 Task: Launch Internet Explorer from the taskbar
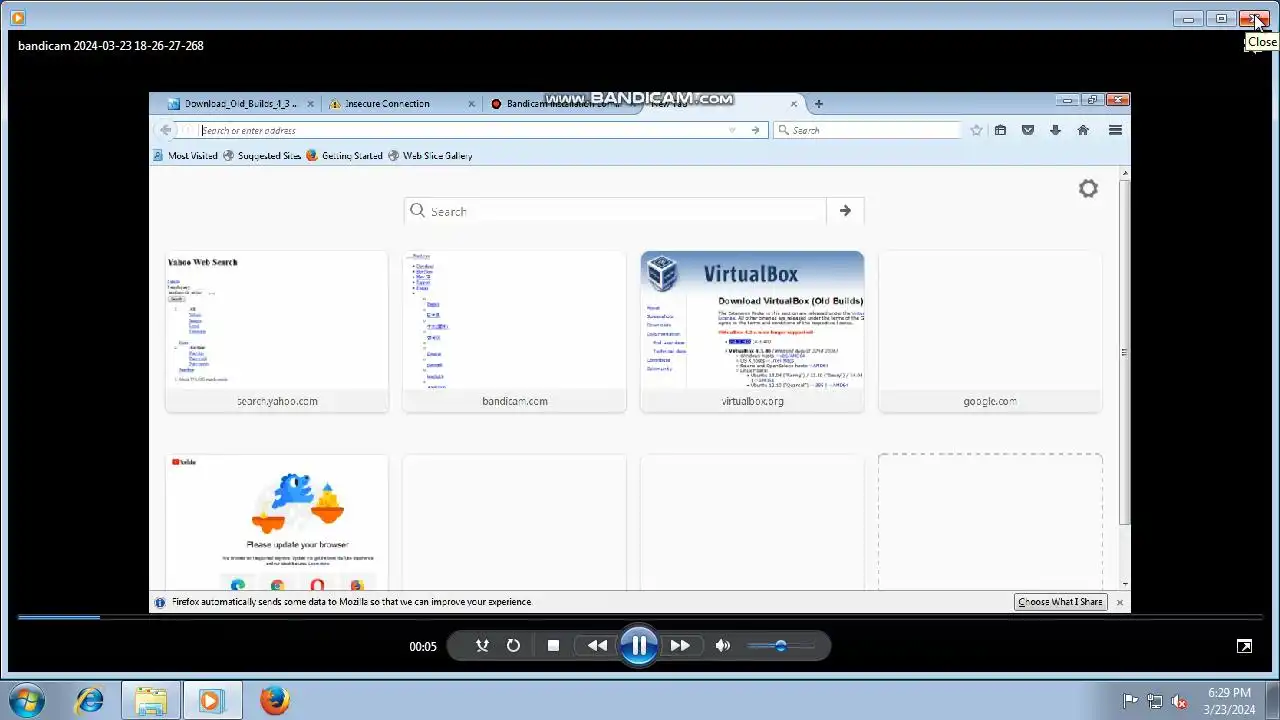click(90, 700)
